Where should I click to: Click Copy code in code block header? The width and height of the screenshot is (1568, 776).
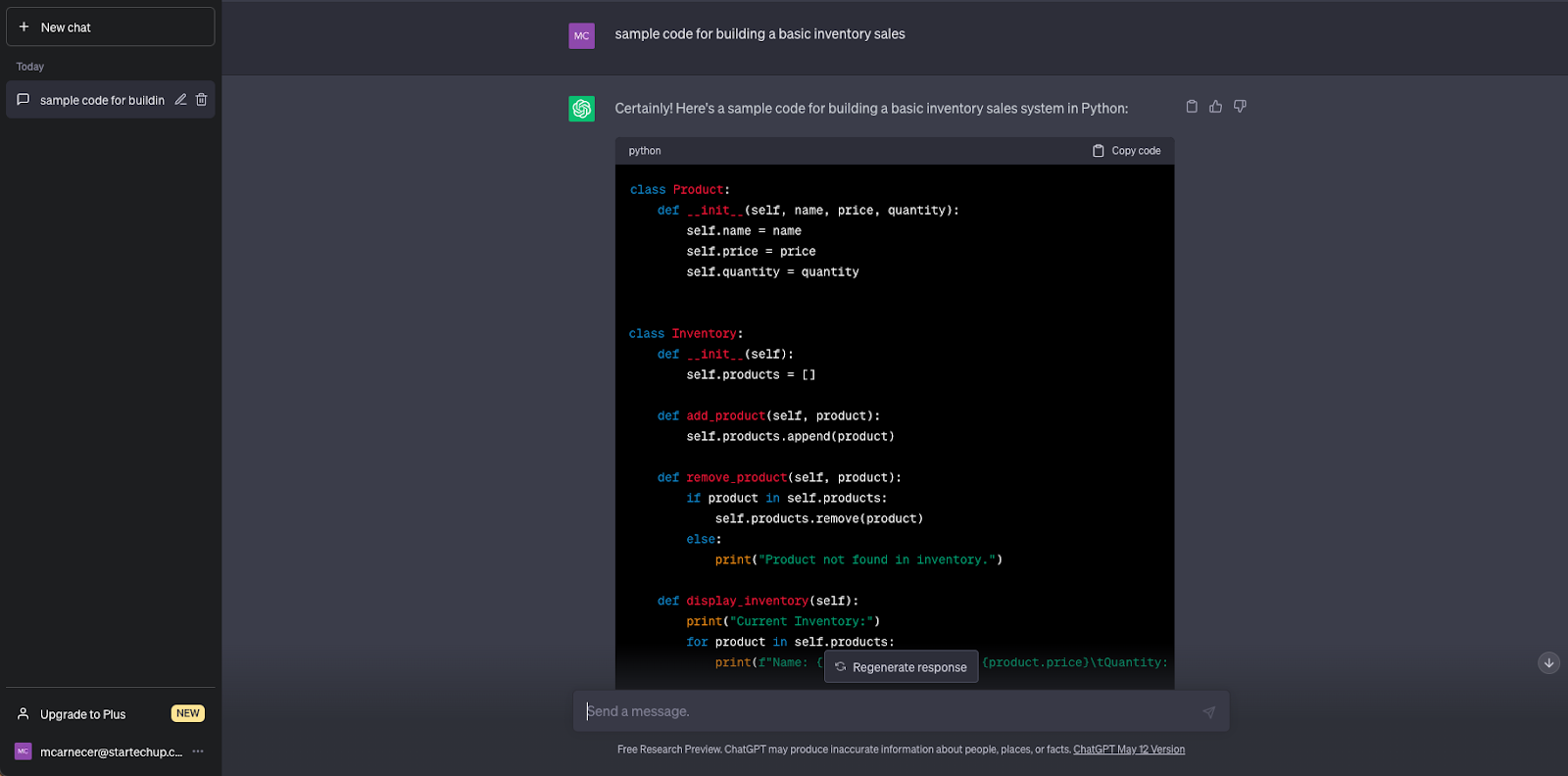[1126, 151]
